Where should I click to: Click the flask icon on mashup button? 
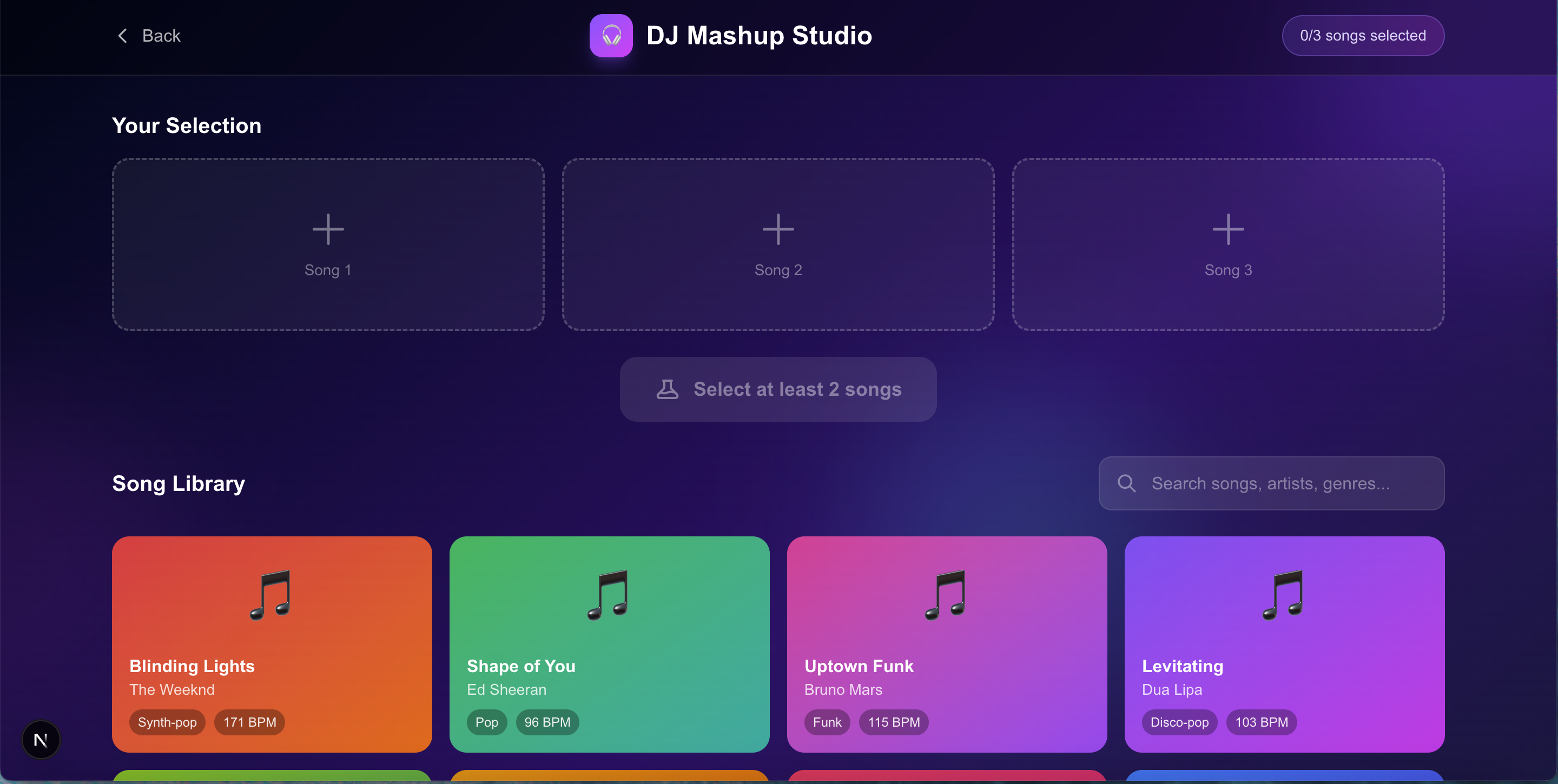point(667,389)
